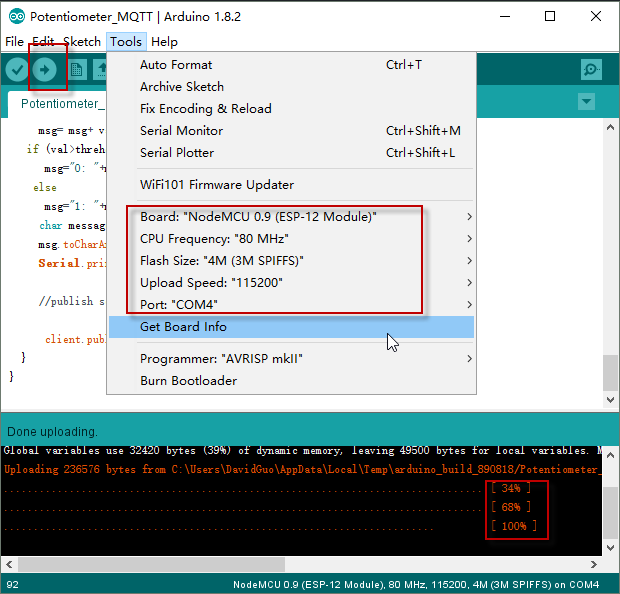Choose Archive Sketch
This screenshot has height=594, width=620.
(291, 87)
